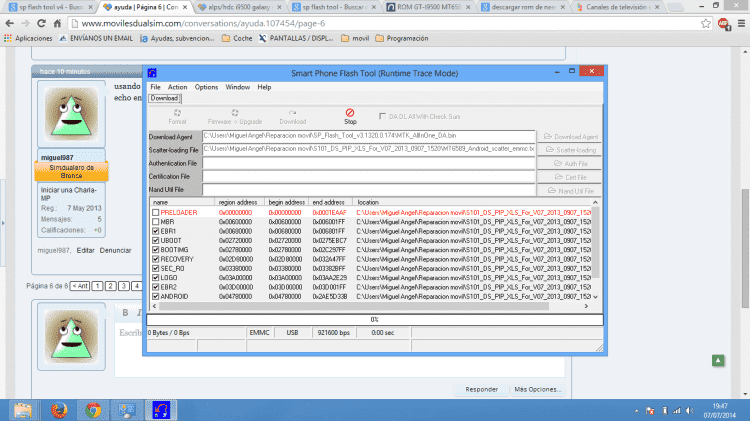
Task: Open the Nand Util File browser button
Action: [570, 190]
